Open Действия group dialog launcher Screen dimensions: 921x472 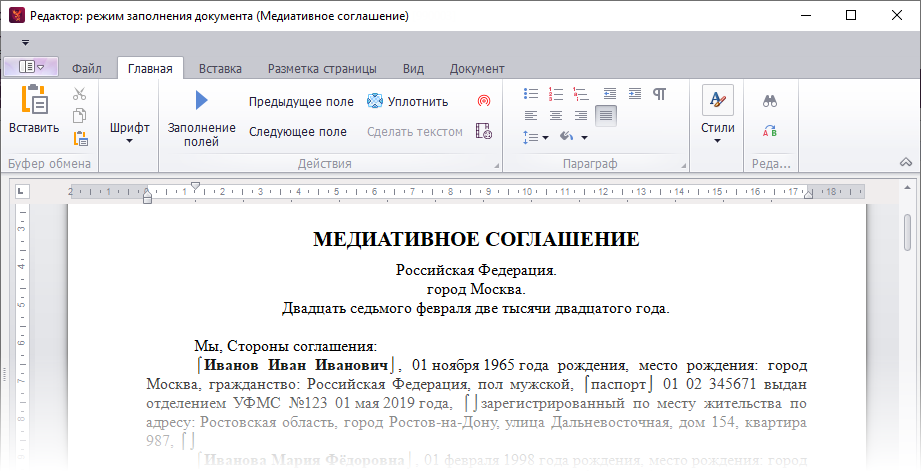click(x=497, y=166)
